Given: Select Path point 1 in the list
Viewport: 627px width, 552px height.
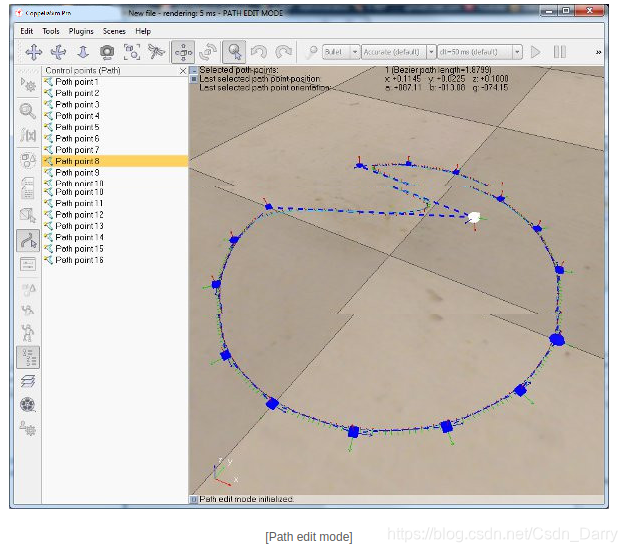Looking at the screenshot, I should (115, 82).
